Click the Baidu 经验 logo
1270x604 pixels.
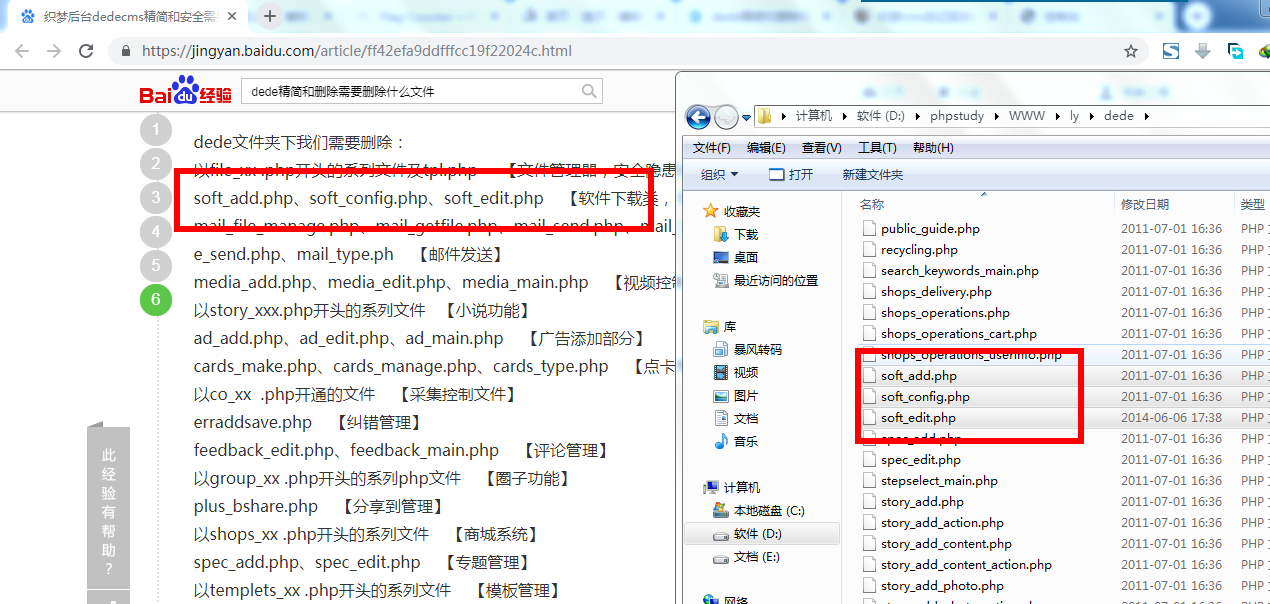point(186,92)
